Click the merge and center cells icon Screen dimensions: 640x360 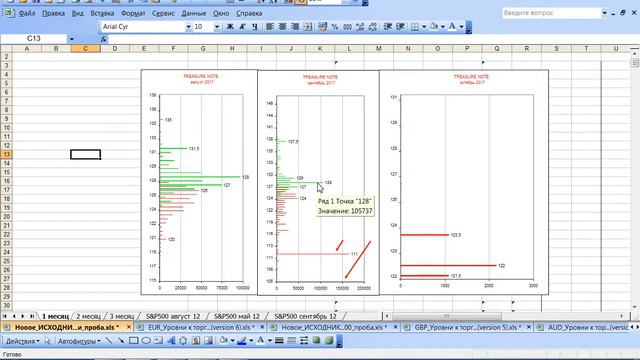pos(308,27)
